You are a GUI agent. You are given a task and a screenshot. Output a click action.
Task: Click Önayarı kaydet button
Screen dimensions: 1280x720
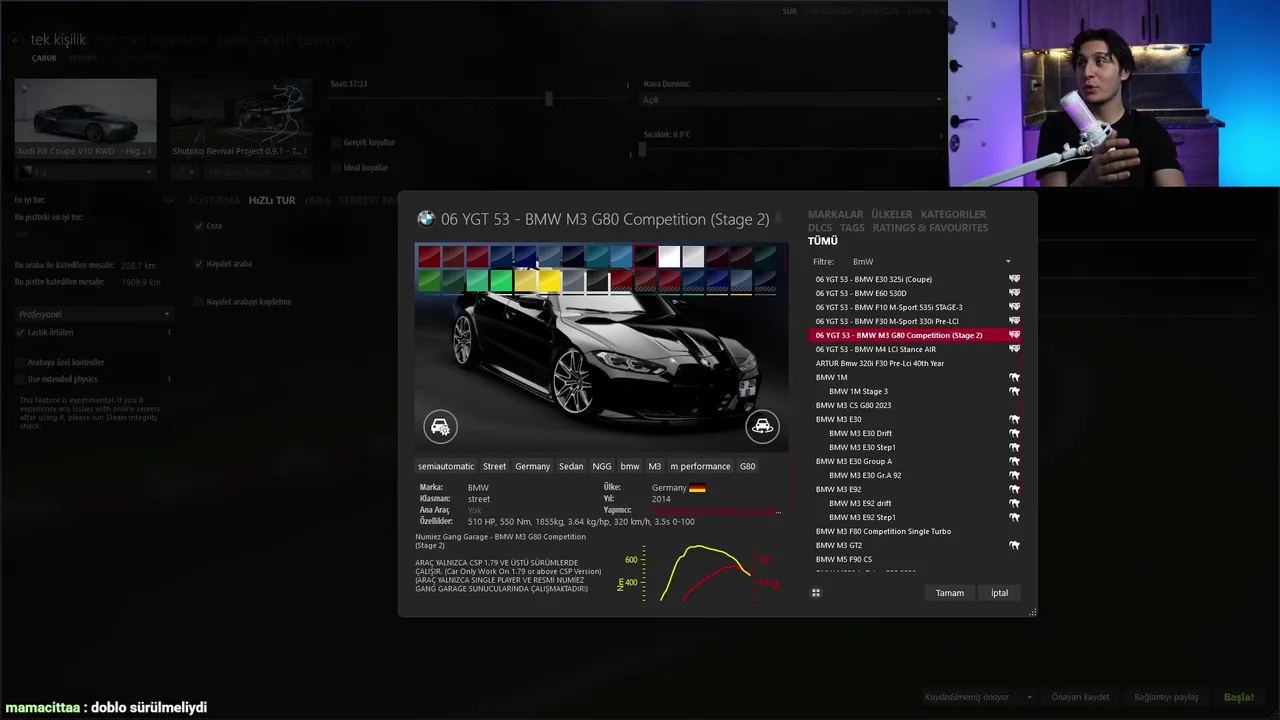tap(1081, 697)
